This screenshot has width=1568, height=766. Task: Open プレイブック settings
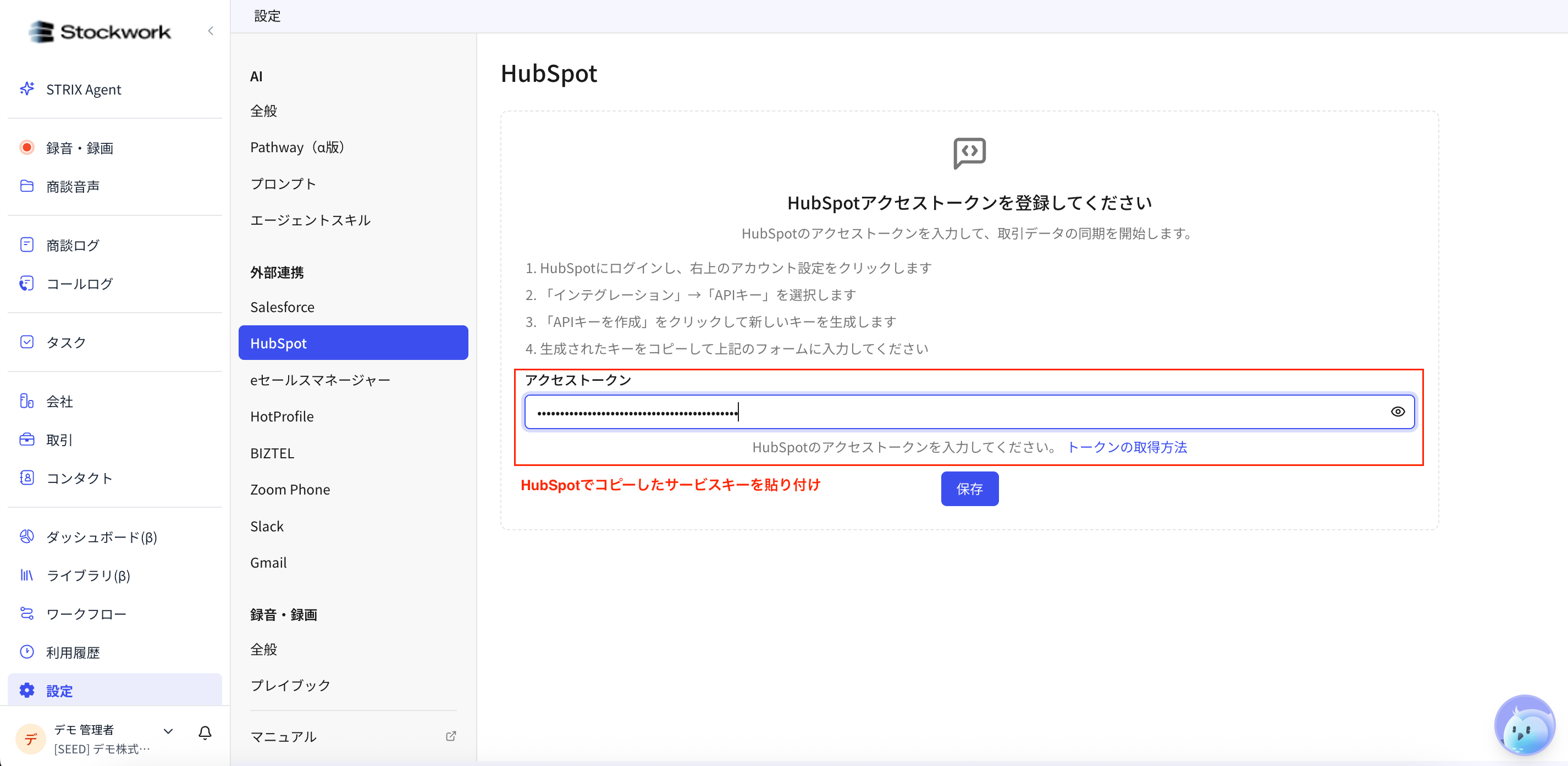(290, 685)
